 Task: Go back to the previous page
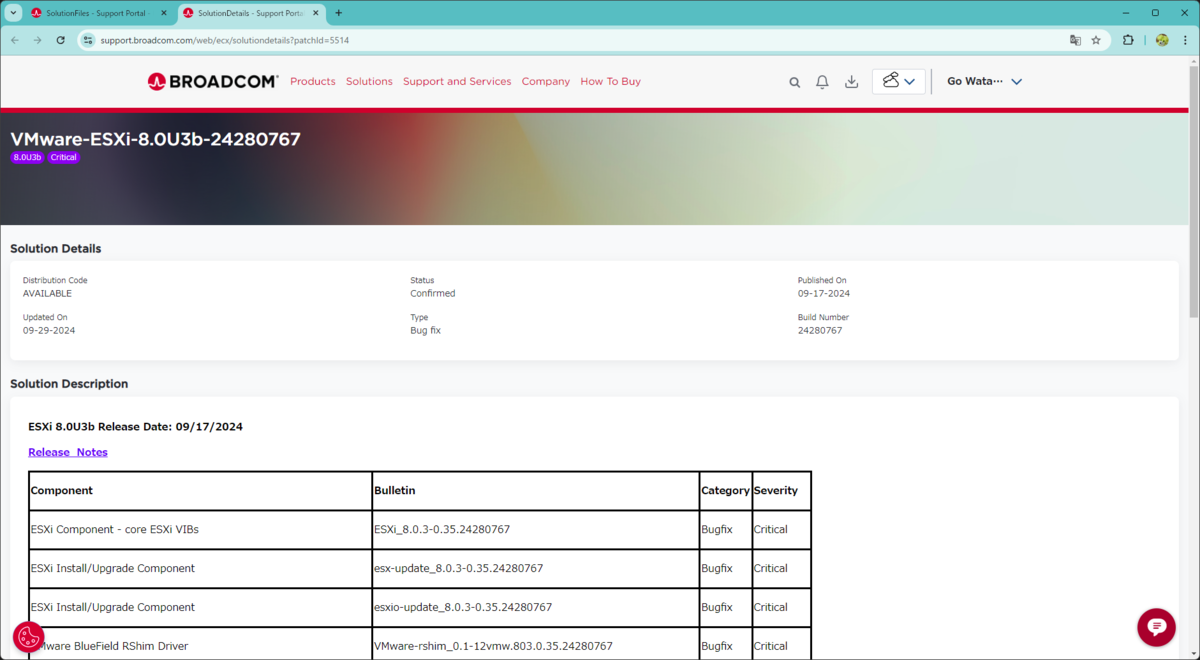tap(15, 40)
